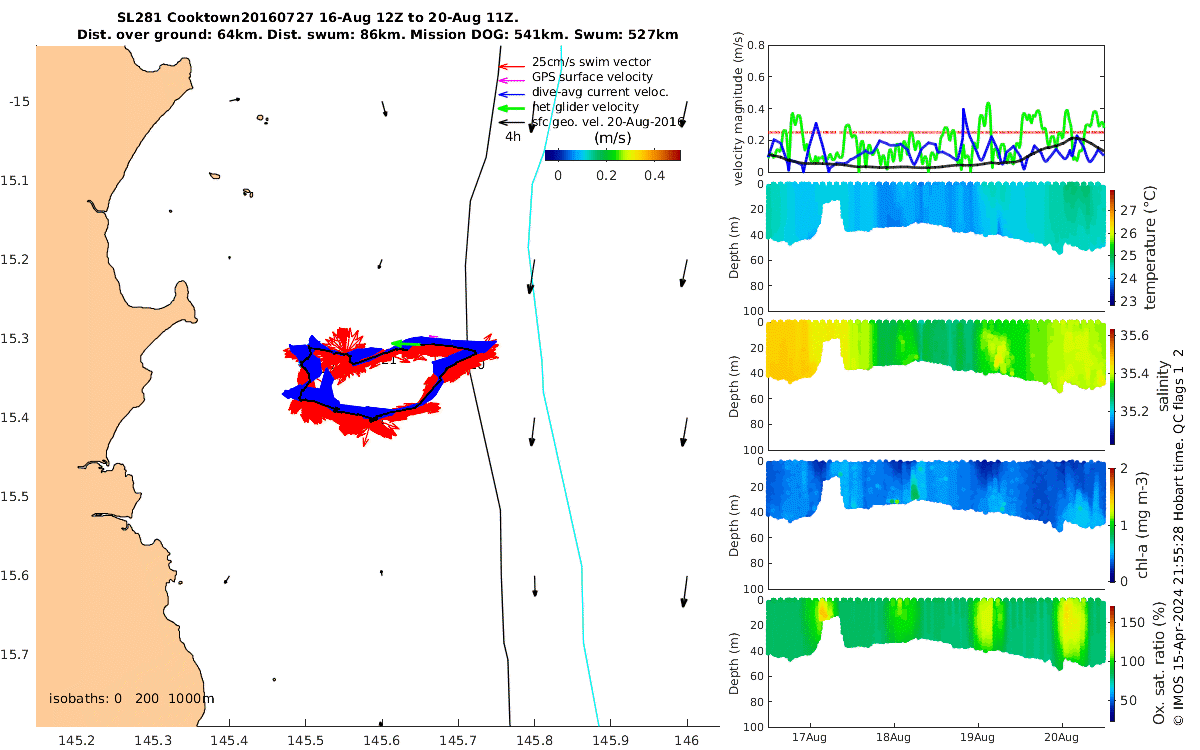Click the '20Aug' date tick label
Viewport: 1200px width, 750px height.
coord(1061,737)
